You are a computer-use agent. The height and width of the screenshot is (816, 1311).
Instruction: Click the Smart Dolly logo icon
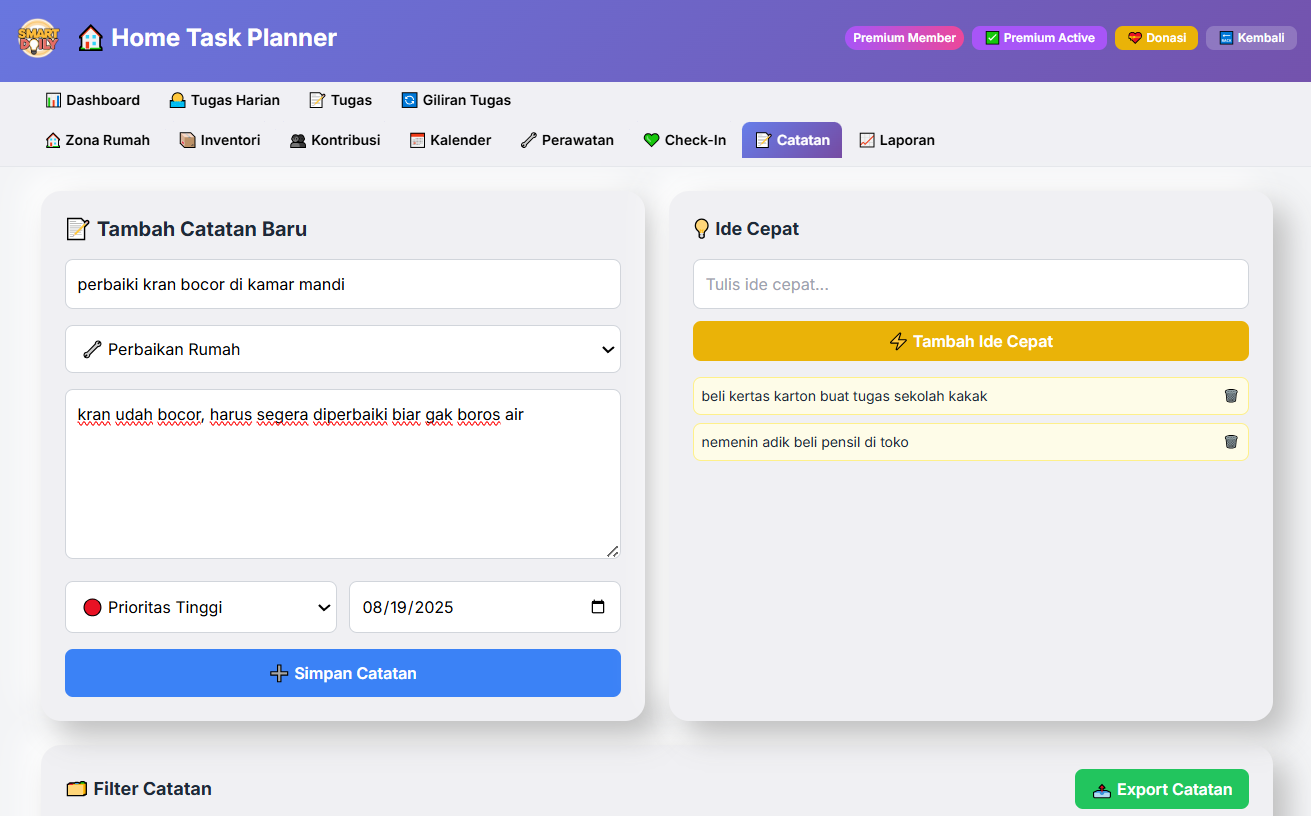(x=38, y=38)
